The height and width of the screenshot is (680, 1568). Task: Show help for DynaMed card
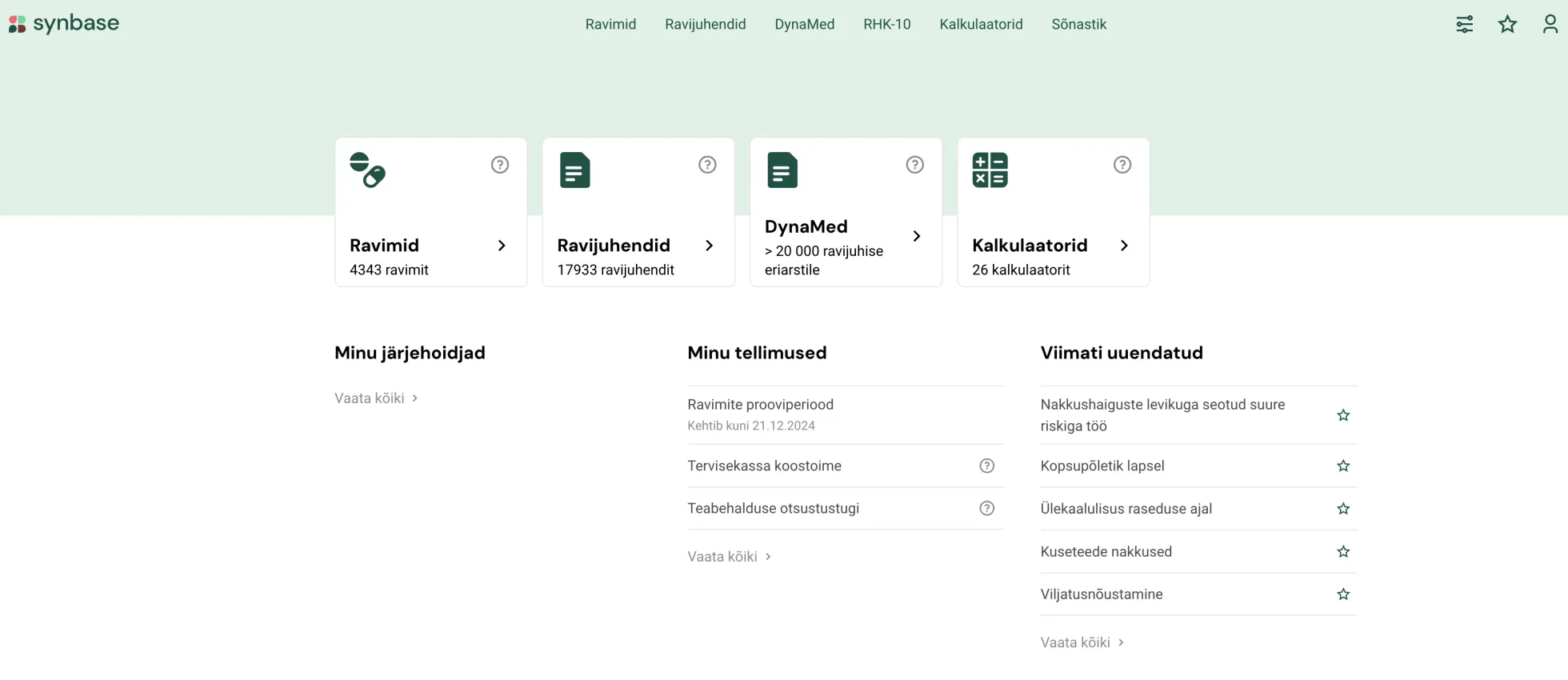coord(915,165)
